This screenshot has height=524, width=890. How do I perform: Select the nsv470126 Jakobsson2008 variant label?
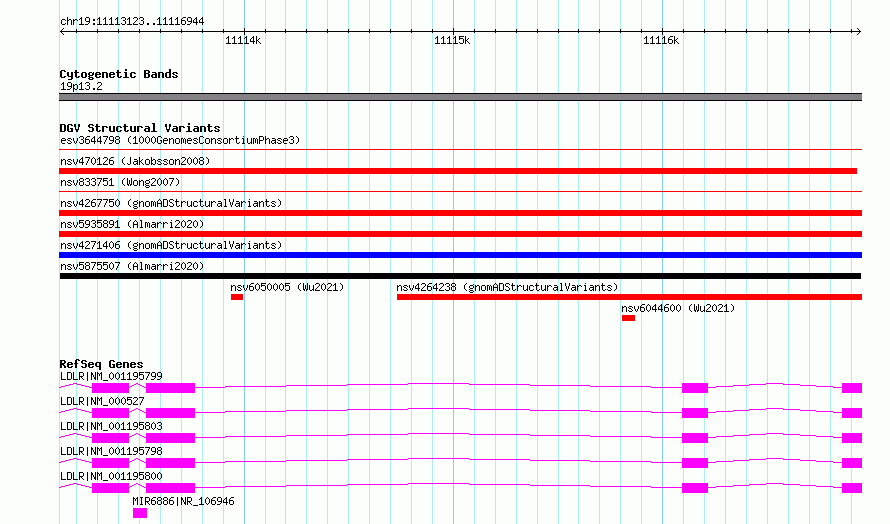click(x=135, y=161)
